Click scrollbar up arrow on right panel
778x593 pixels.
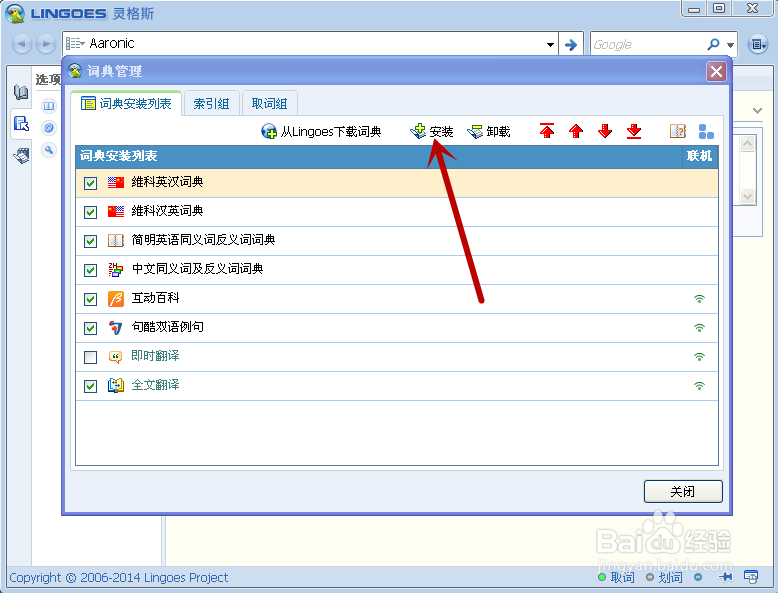[x=747, y=144]
